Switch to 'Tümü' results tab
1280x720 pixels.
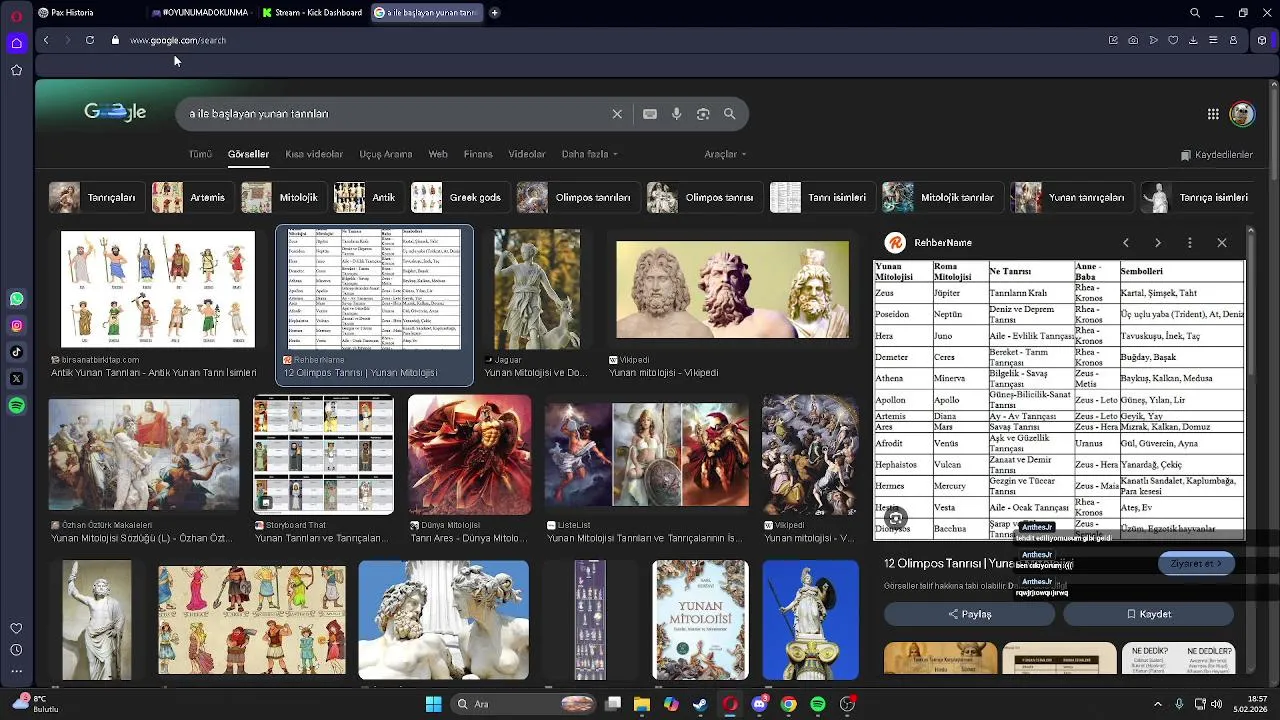[201, 155]
